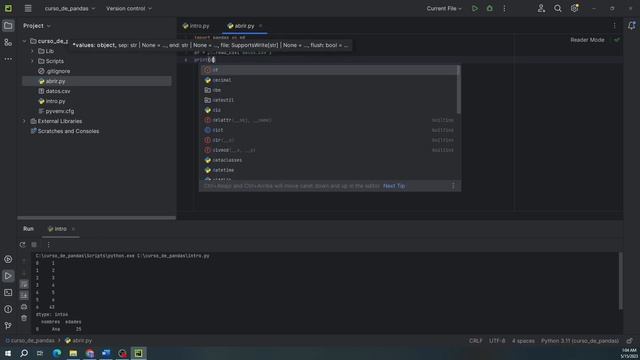Debug the current file

pos(489,8)
